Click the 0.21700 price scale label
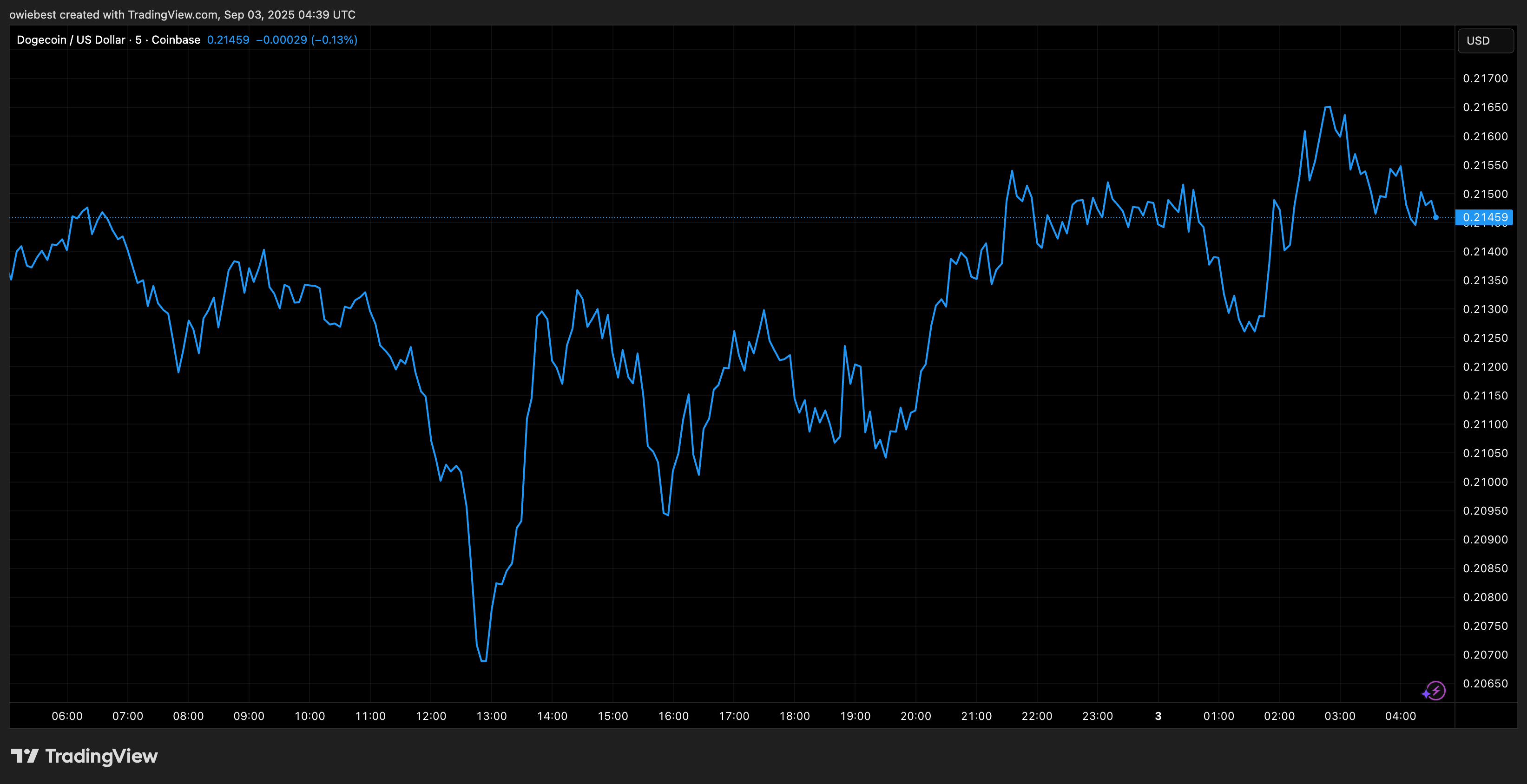1527x784 pixels. coord(1485,78)
